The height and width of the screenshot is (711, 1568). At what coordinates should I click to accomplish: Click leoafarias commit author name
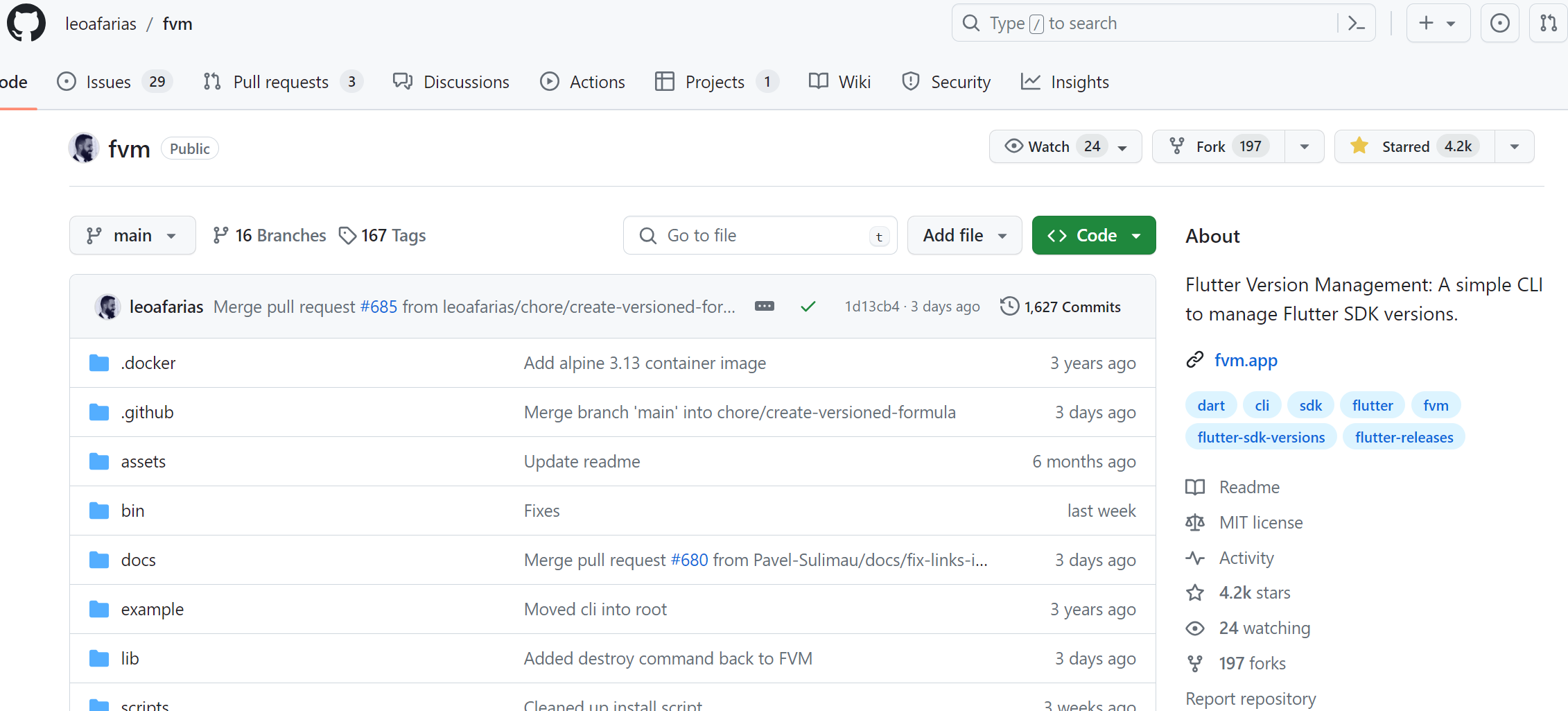tap(166, 307)
